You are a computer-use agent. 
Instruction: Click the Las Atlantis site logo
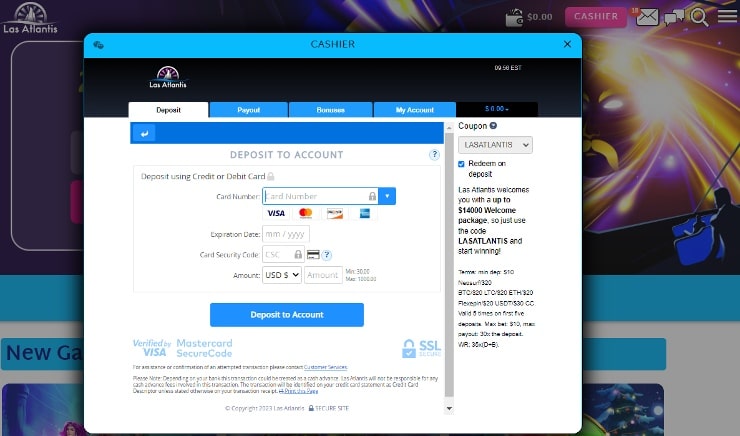coord(30,18)
